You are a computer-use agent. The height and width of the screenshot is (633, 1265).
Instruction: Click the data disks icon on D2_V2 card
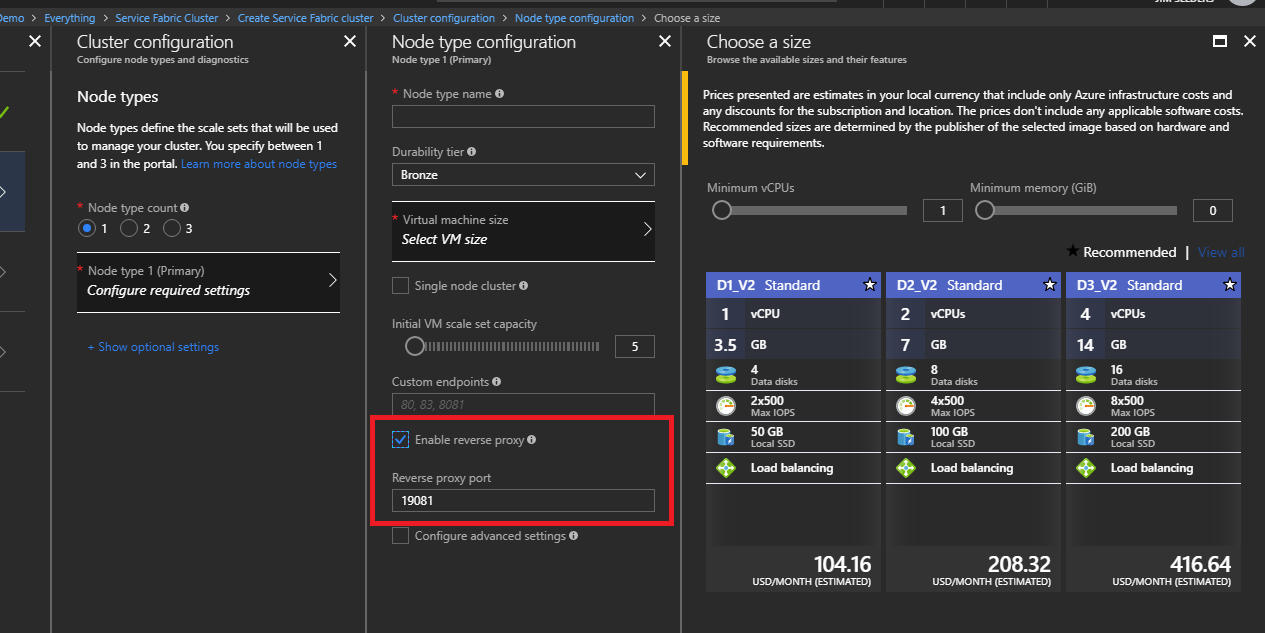(x=905, y=375)
